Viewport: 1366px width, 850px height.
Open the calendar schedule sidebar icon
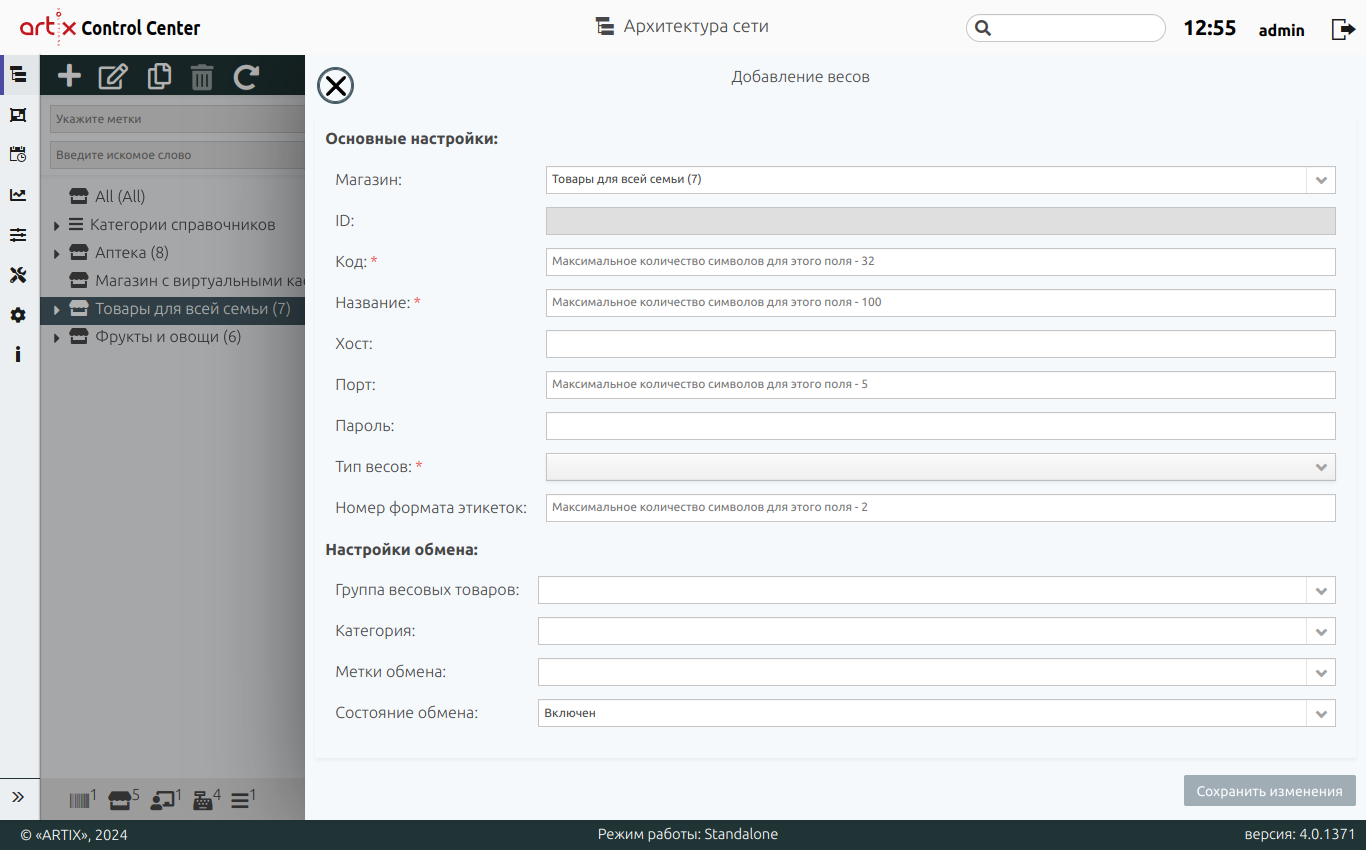click(18, 154)
